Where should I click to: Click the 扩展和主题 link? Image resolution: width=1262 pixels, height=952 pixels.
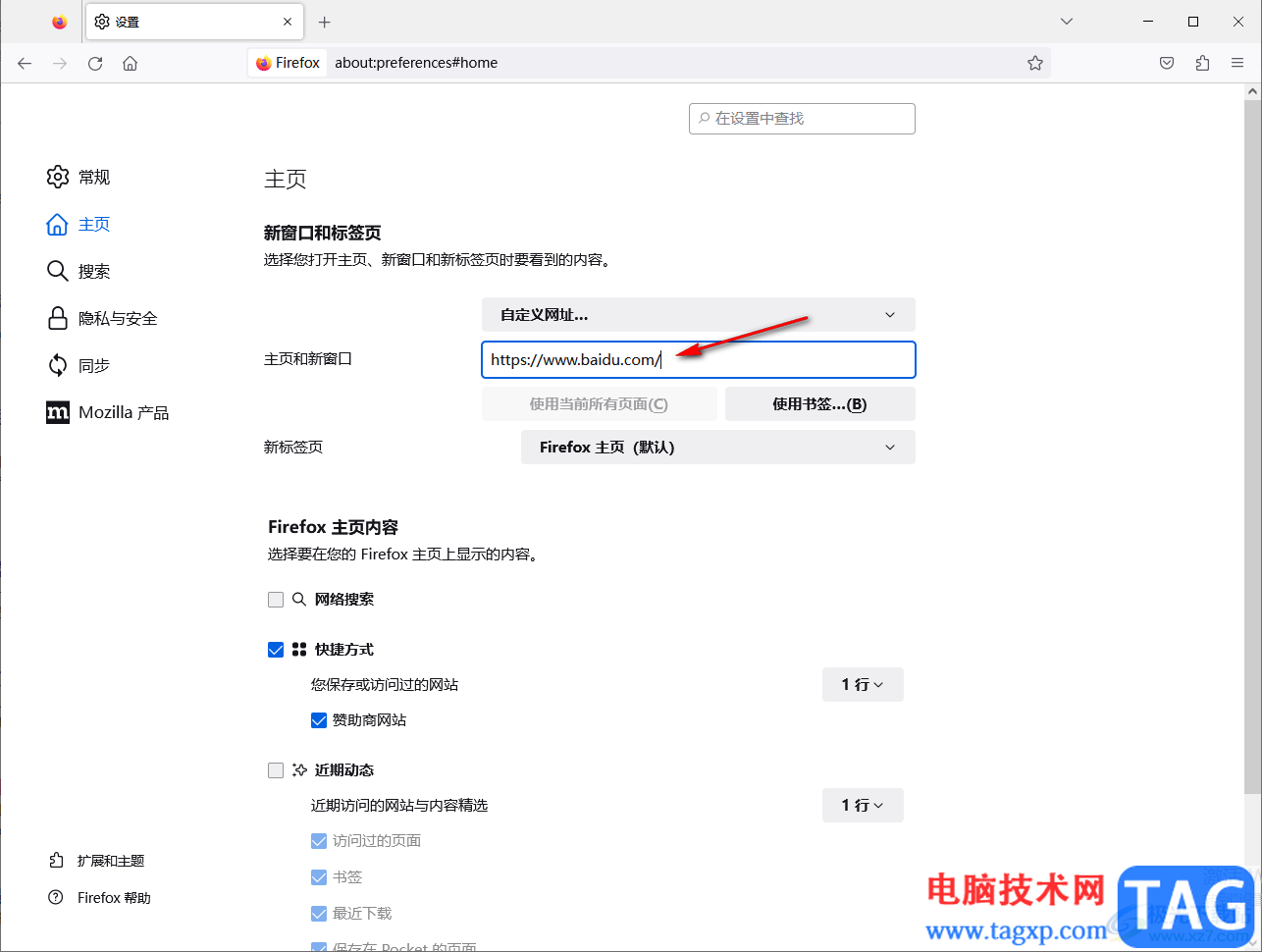pos(96,861)
